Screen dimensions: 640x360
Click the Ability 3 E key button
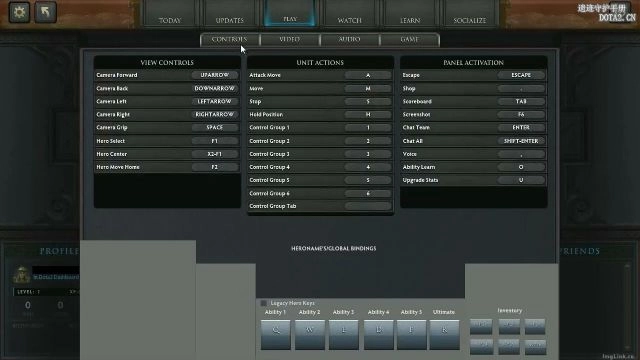point(344,334)
